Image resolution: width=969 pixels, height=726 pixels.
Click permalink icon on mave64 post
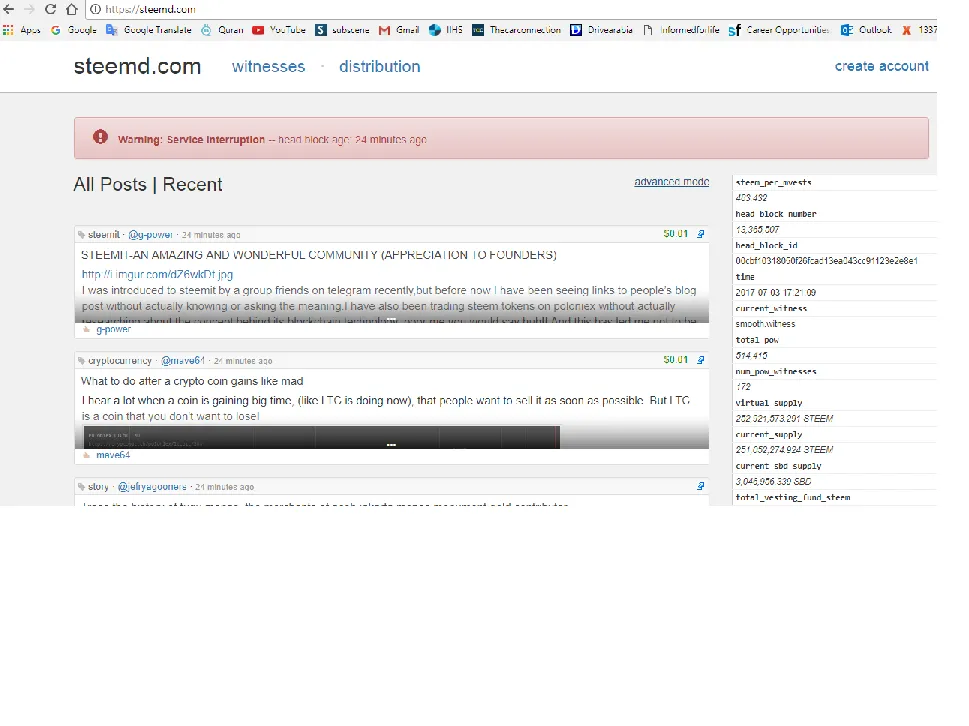[x=700, y=360]
